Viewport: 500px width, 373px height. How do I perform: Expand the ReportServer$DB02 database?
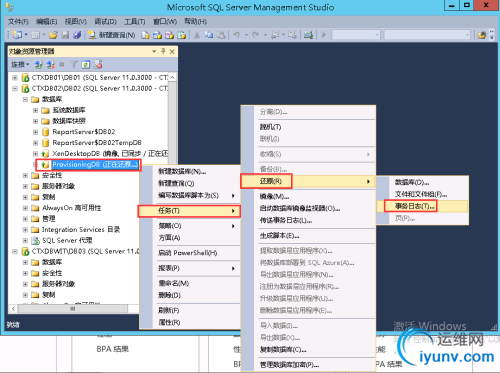(x=35, y=132)
